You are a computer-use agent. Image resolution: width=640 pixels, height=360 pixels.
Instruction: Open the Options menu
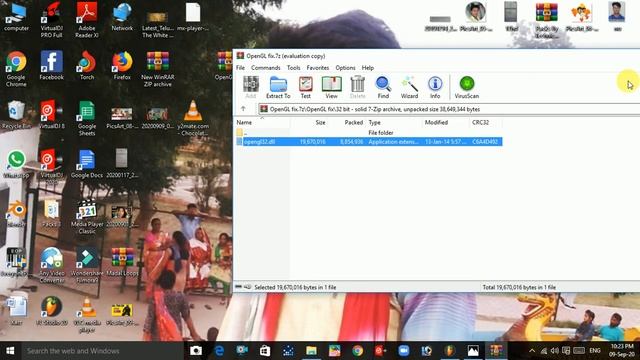345,68
